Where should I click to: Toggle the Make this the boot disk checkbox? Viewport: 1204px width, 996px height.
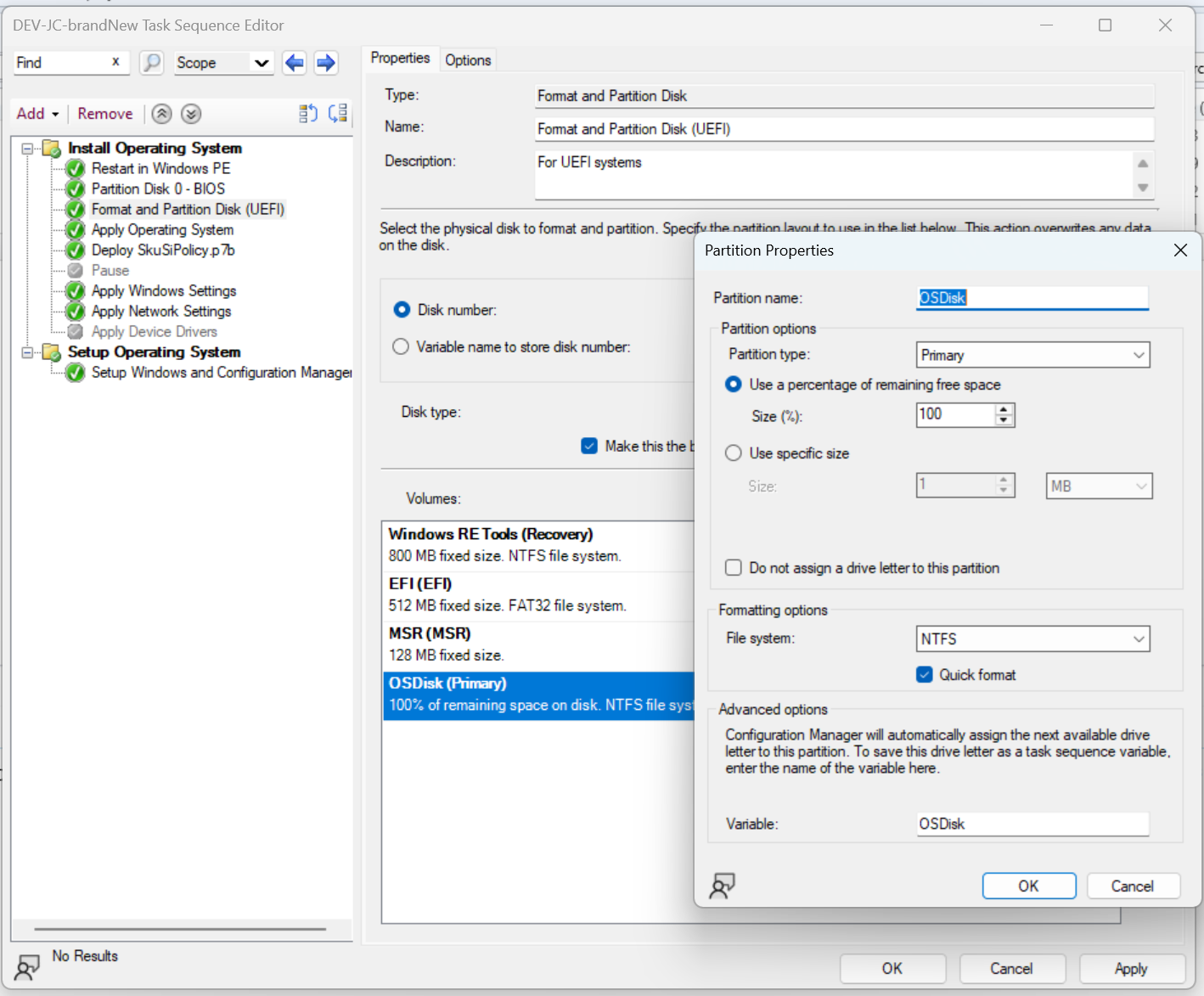click(589, 446)
